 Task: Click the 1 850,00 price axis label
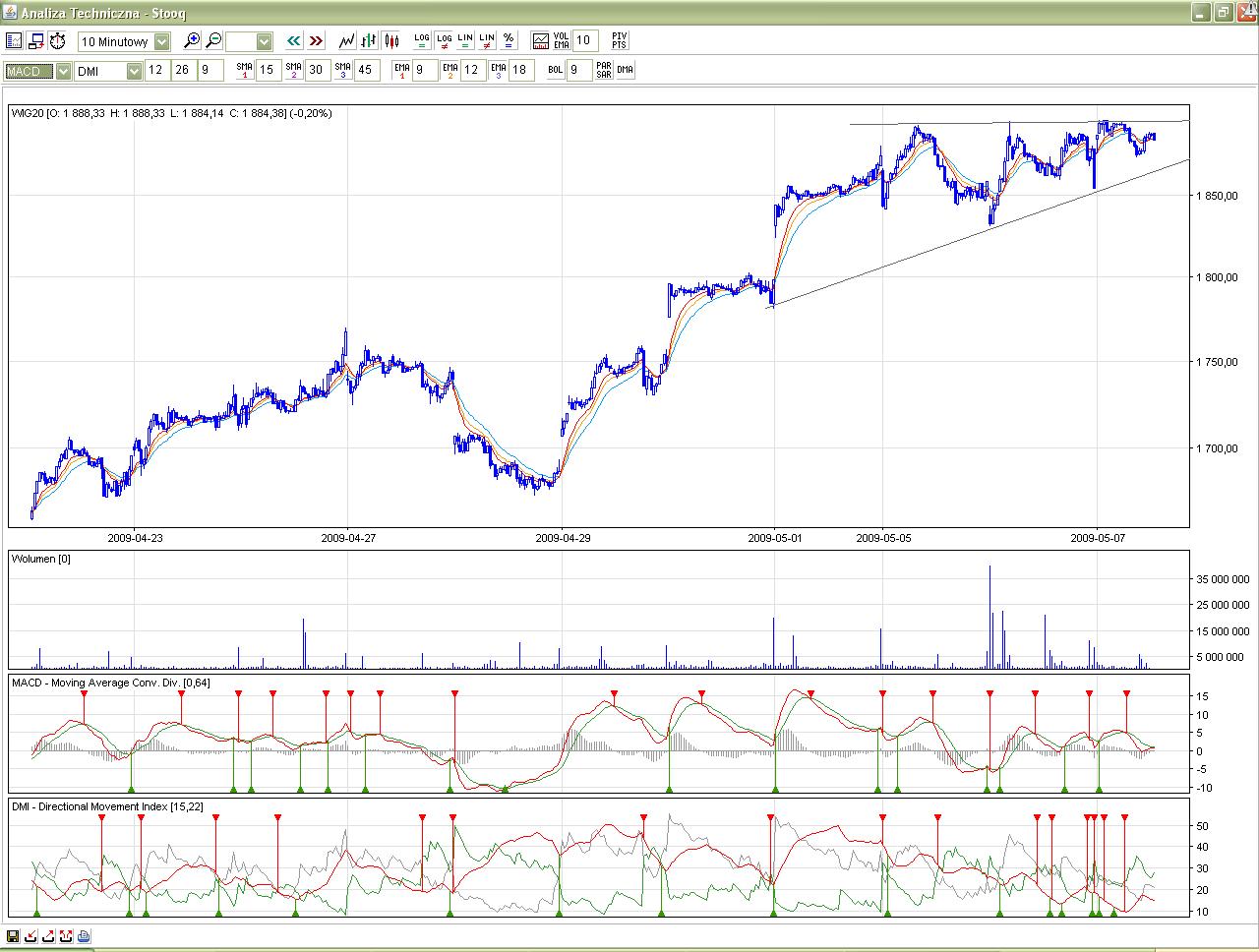1217,196
